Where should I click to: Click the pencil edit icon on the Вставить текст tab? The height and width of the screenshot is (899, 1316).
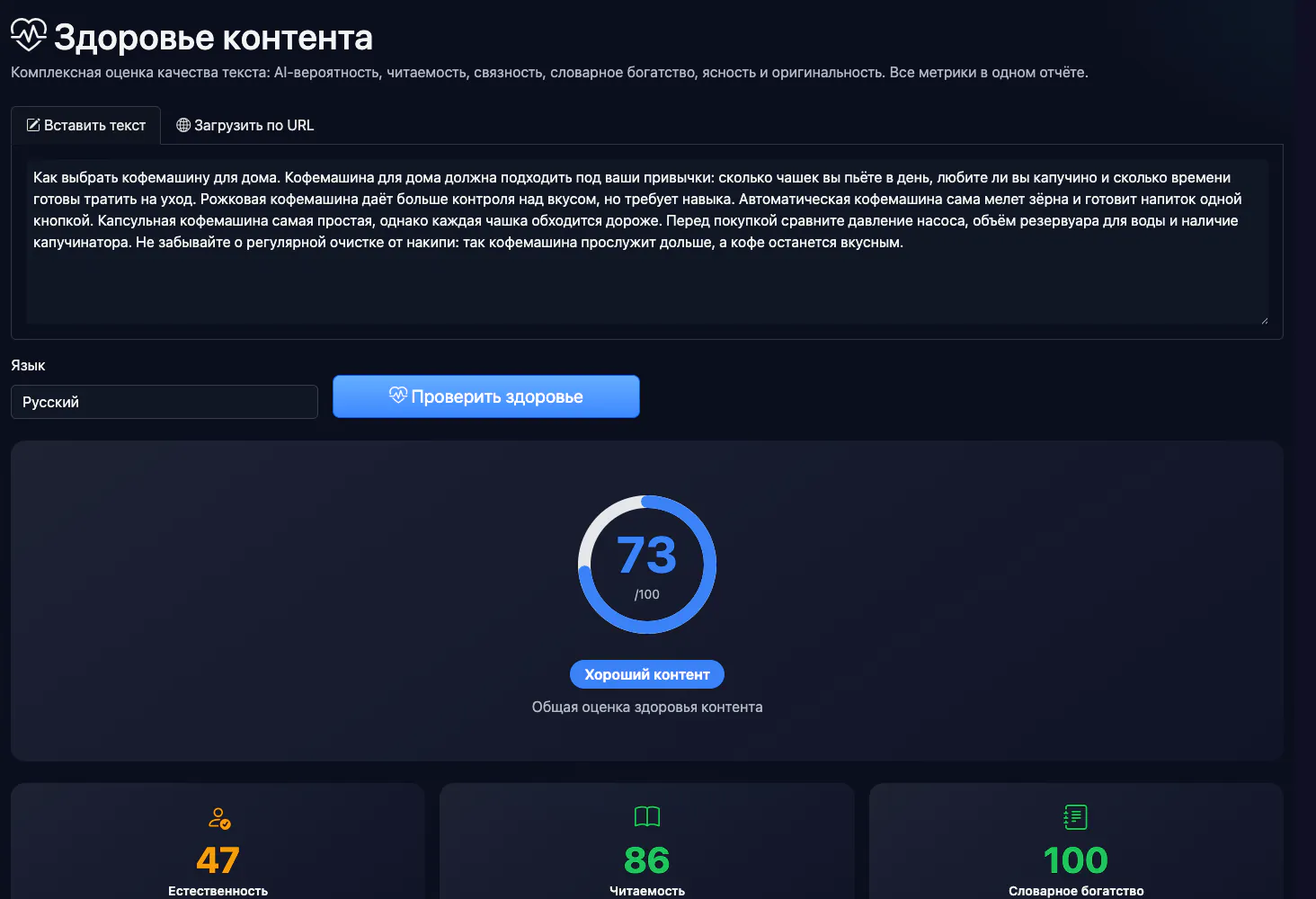click(33, 125)
